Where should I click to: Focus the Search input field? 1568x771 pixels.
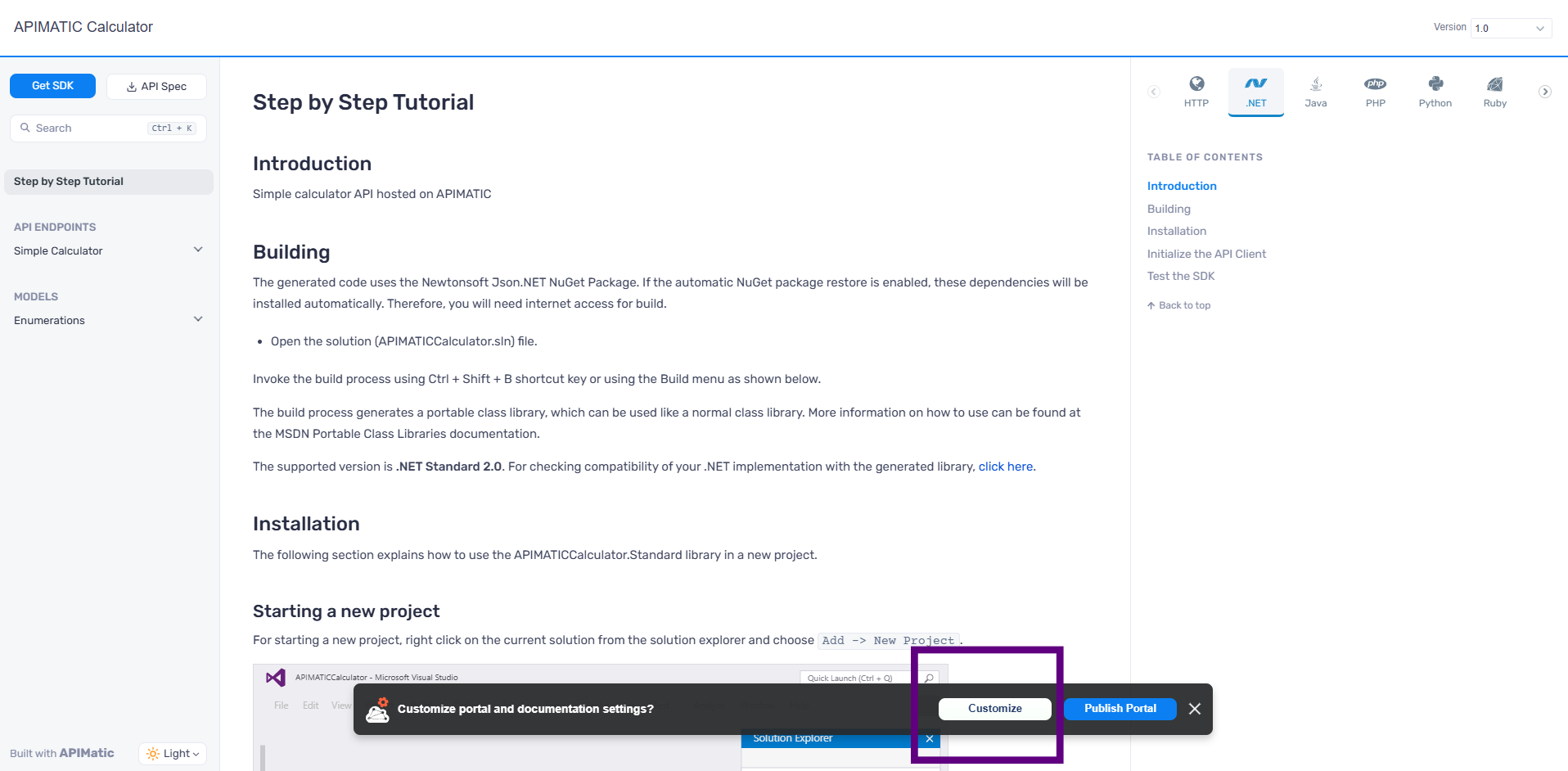pos(108,128)
